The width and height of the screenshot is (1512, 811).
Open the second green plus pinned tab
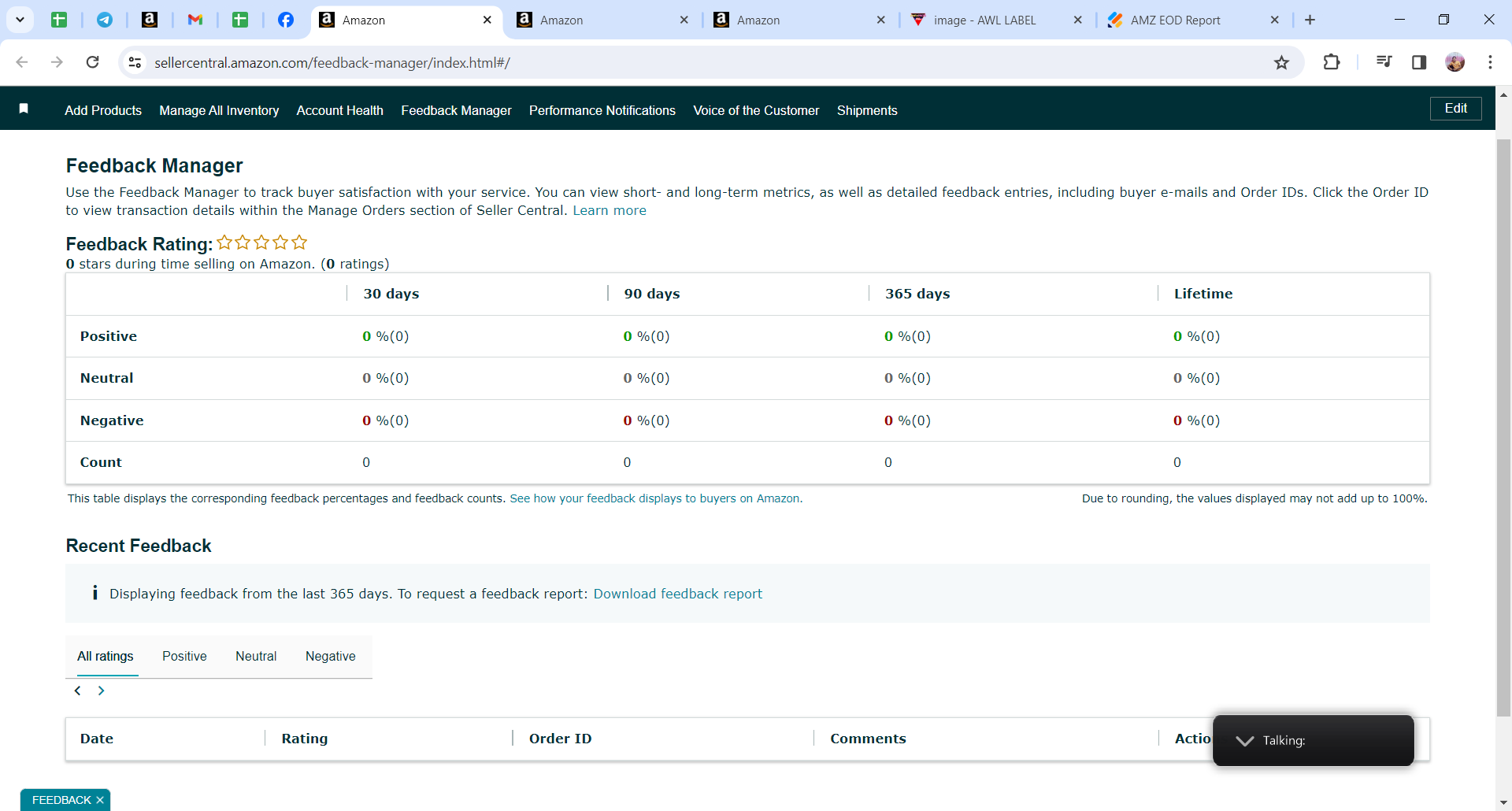point(240,20)
